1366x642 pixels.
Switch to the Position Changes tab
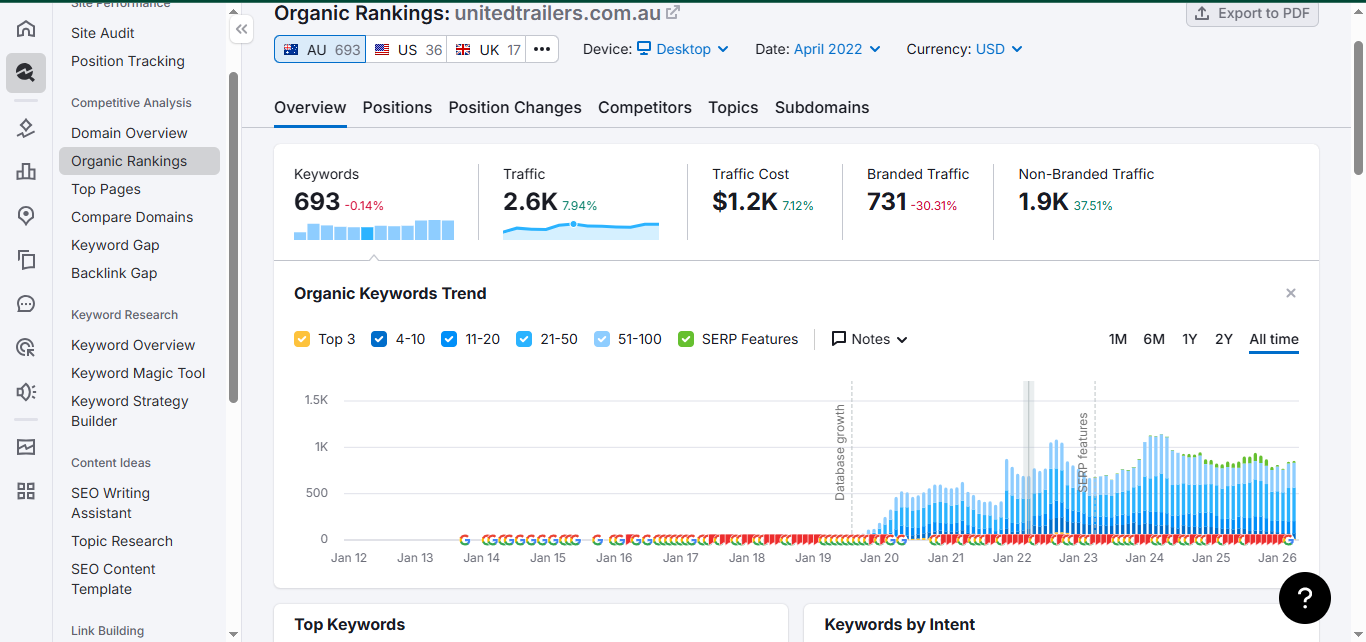[515, 108]
